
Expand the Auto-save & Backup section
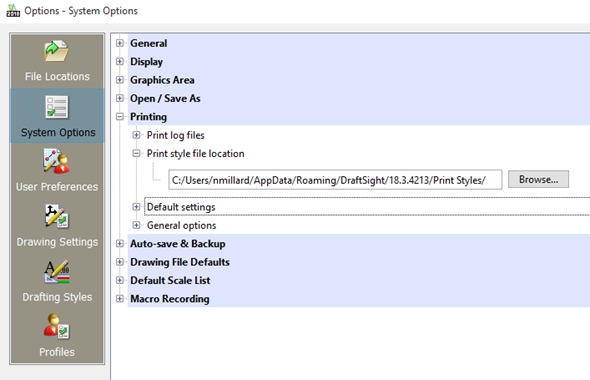click(120, 243)
